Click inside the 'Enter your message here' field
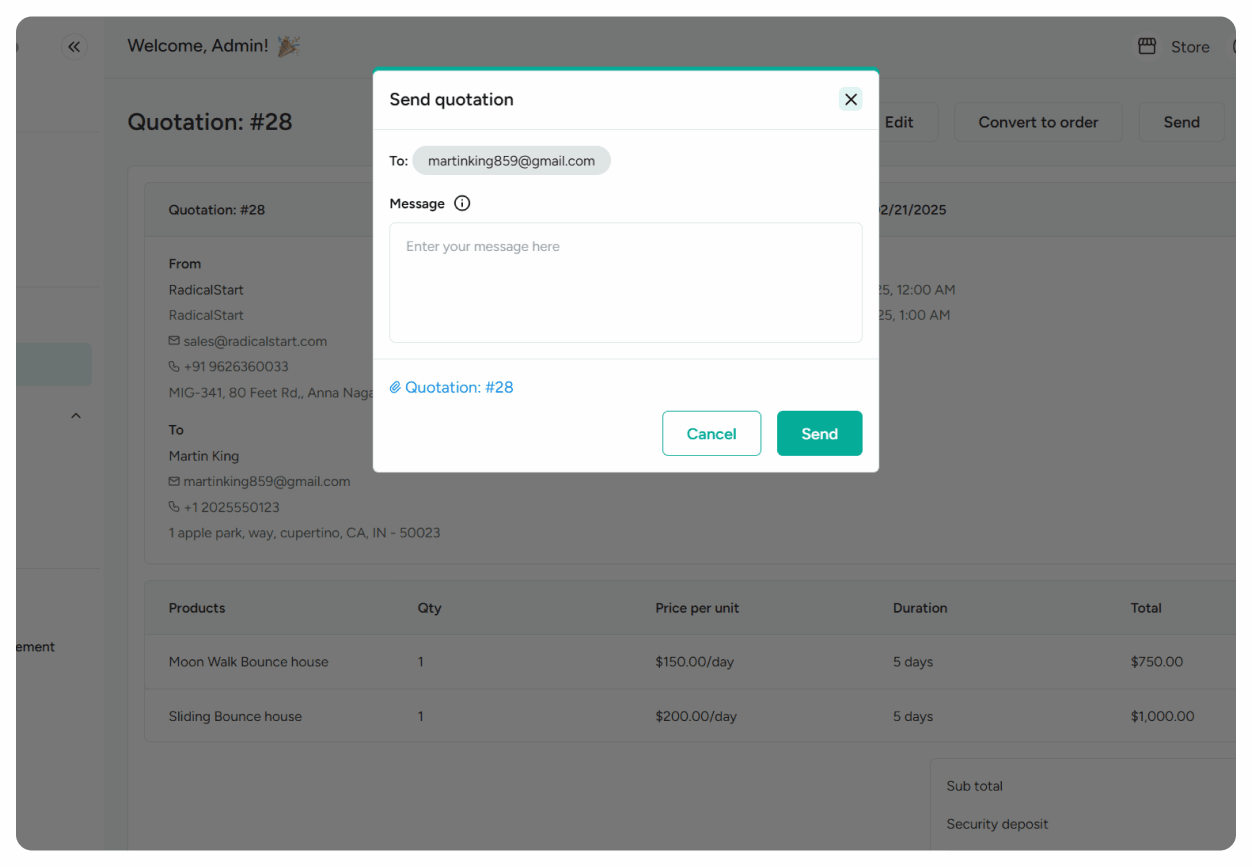The height and width of the screenshot is (867, 1252). pos(625,282)
